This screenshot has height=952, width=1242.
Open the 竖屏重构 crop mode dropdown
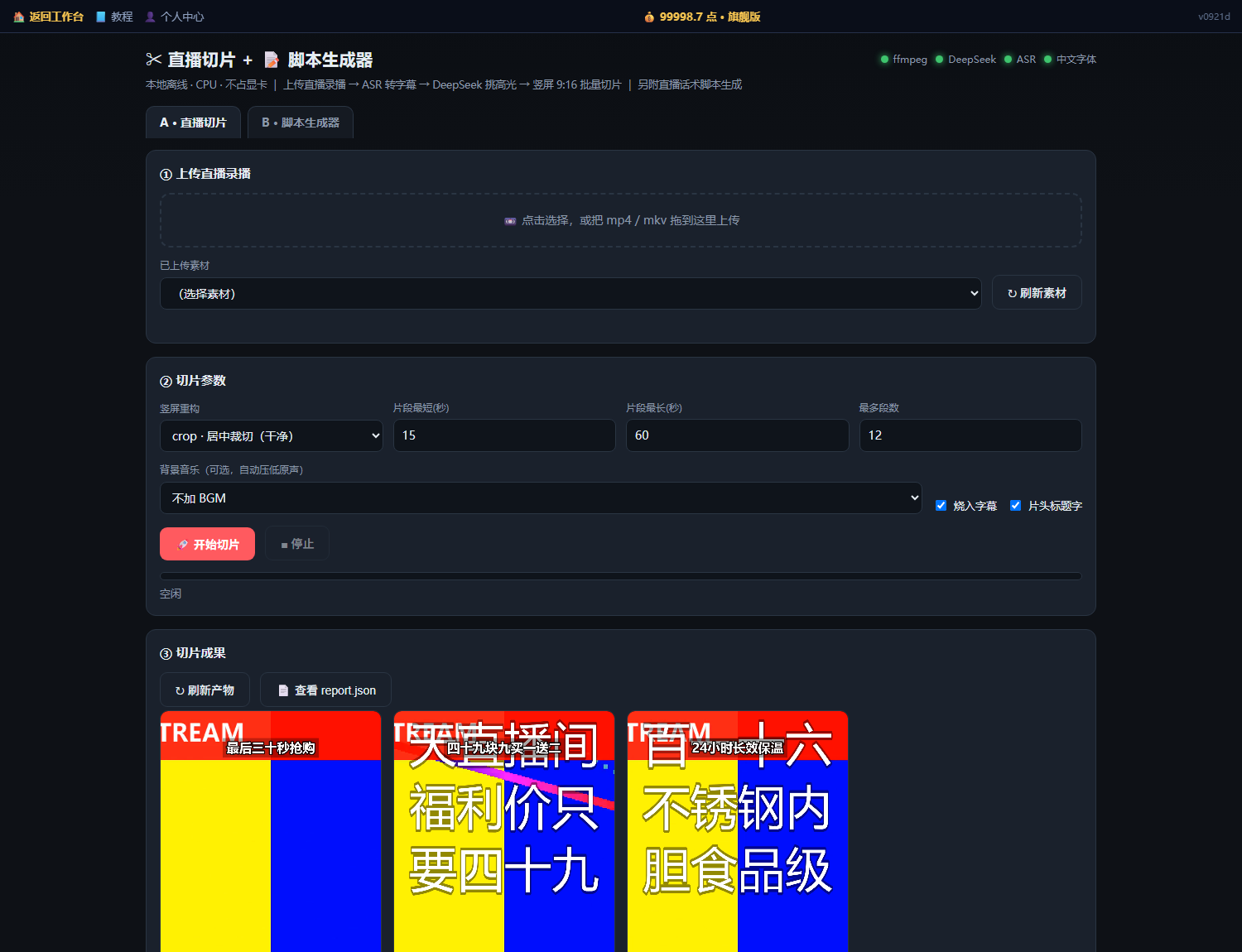coord(272,435)
